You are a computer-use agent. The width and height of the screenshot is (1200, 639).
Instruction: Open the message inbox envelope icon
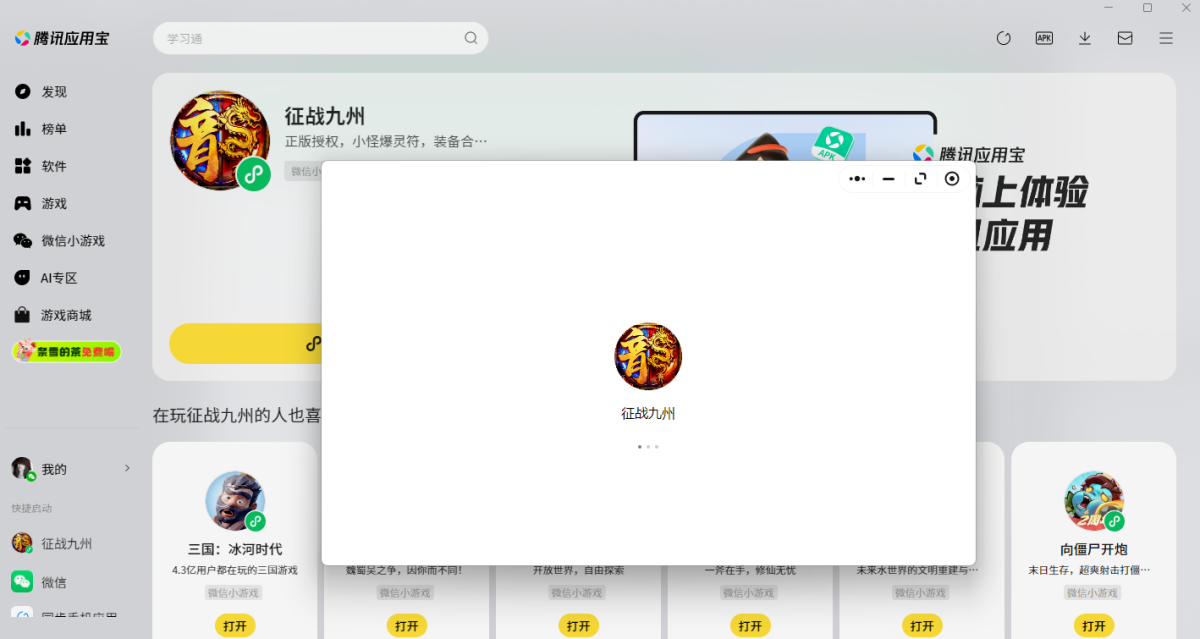1124,37
